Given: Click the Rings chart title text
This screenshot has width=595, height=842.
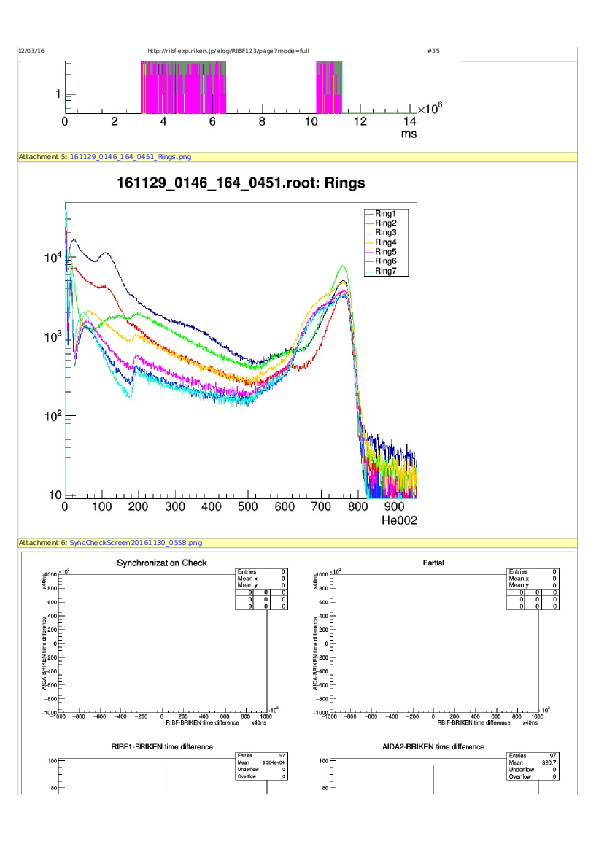Looking at the screenshot, I should [241, 183].
